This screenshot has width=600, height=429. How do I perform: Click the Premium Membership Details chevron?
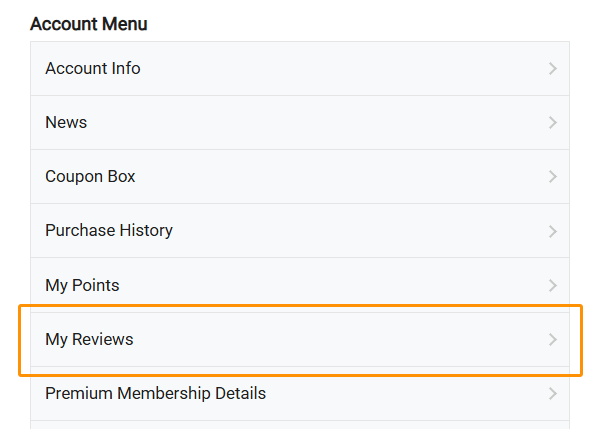coord(553,394)
